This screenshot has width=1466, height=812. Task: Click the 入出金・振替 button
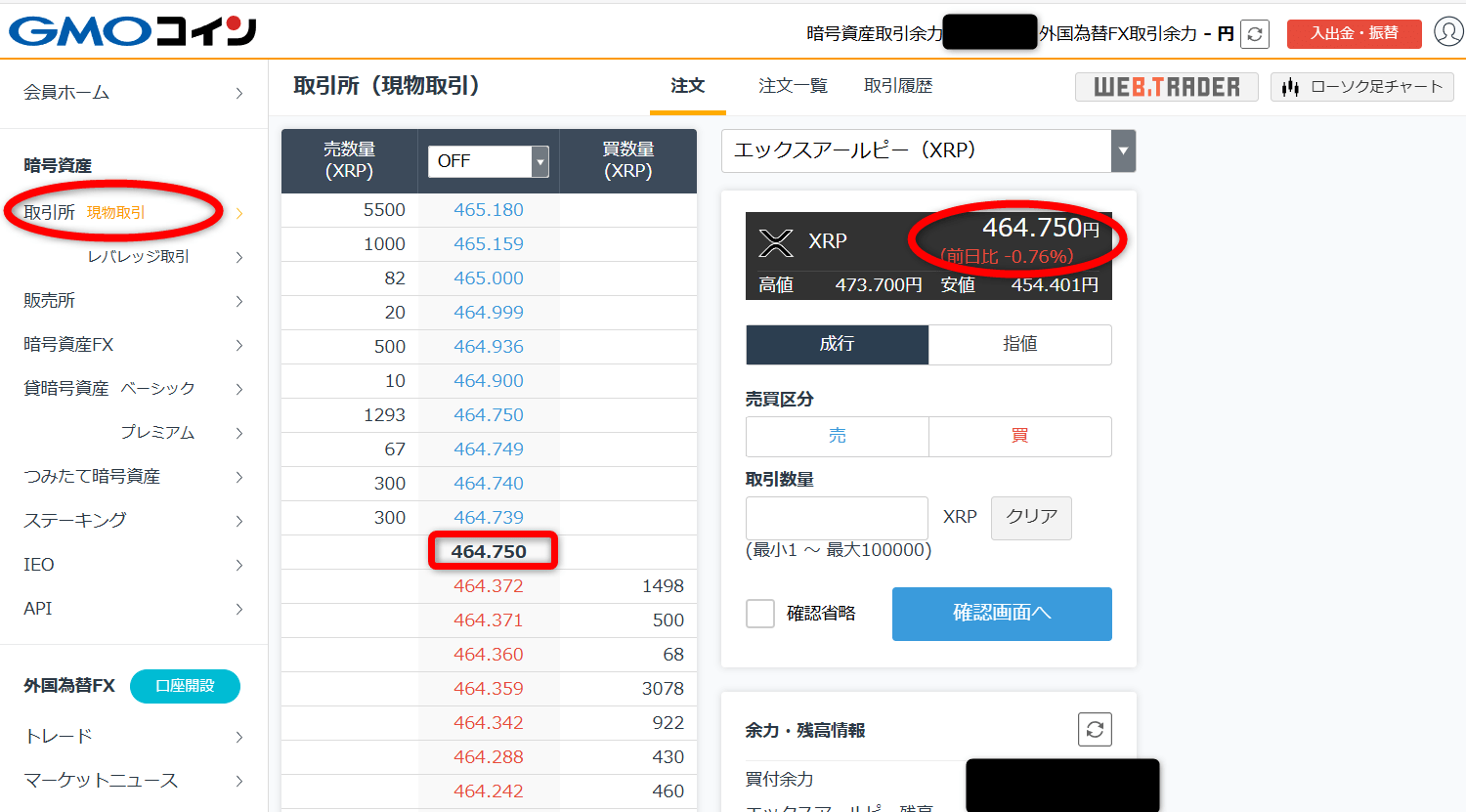pyautogui.click(x=1354, y=33)
